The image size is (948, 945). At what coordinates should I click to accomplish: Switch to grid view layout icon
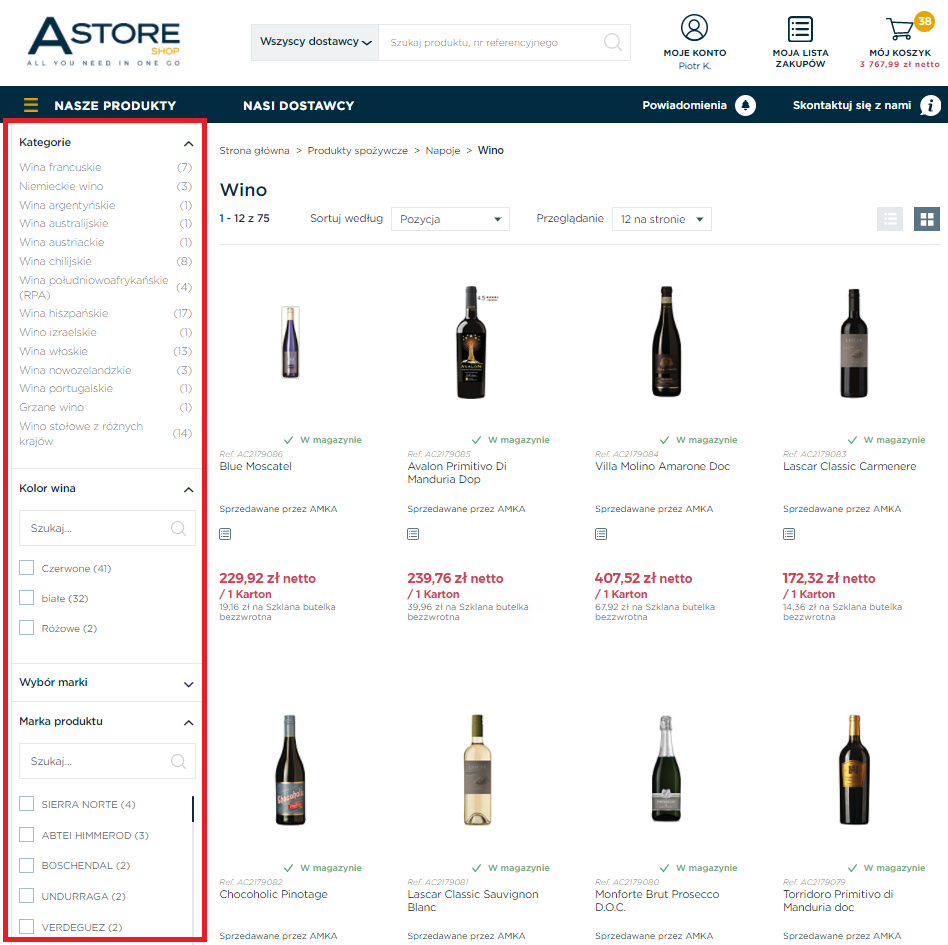(927, 219)
